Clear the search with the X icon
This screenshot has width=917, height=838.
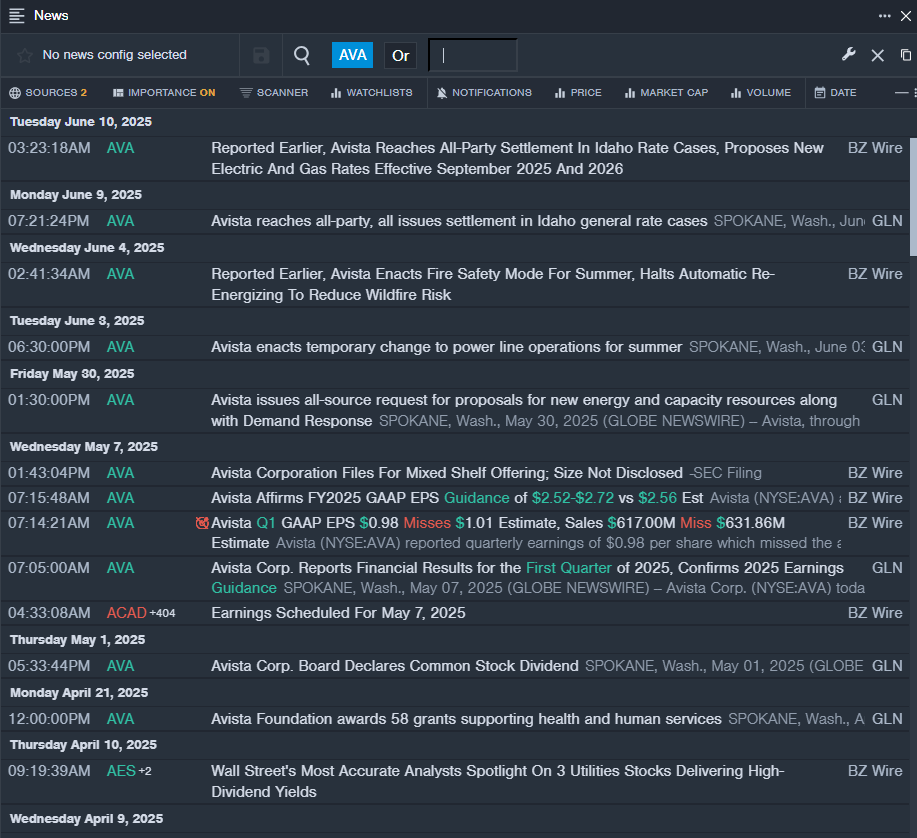(x=877, y=56)
